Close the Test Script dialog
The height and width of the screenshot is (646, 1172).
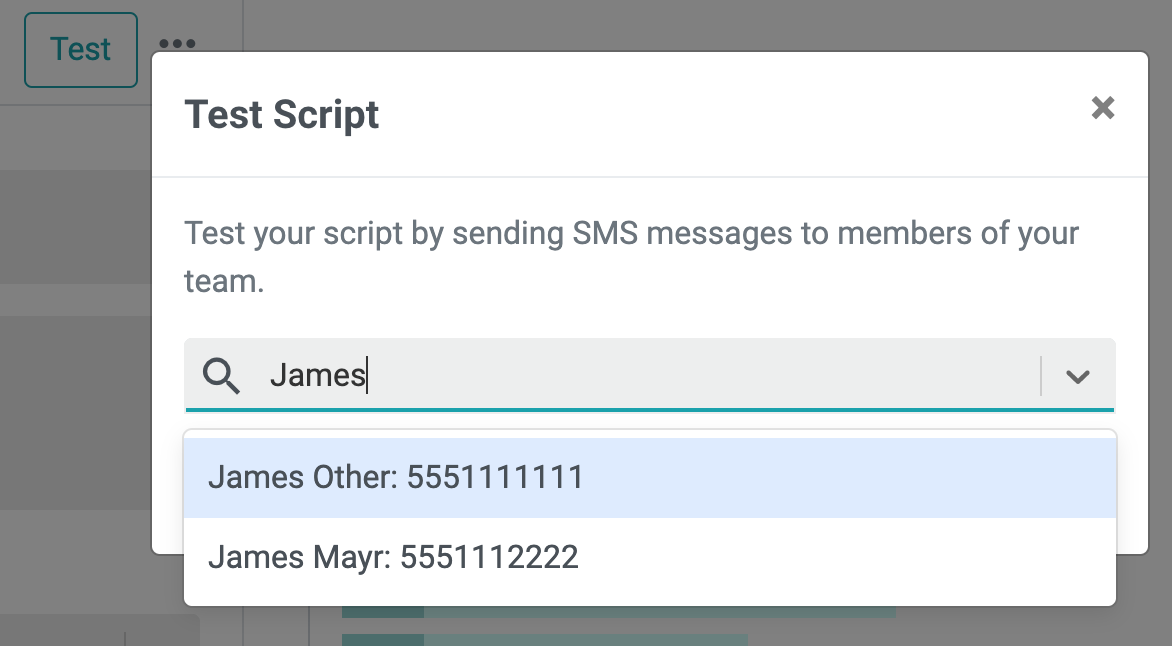tap(1102, 108)
